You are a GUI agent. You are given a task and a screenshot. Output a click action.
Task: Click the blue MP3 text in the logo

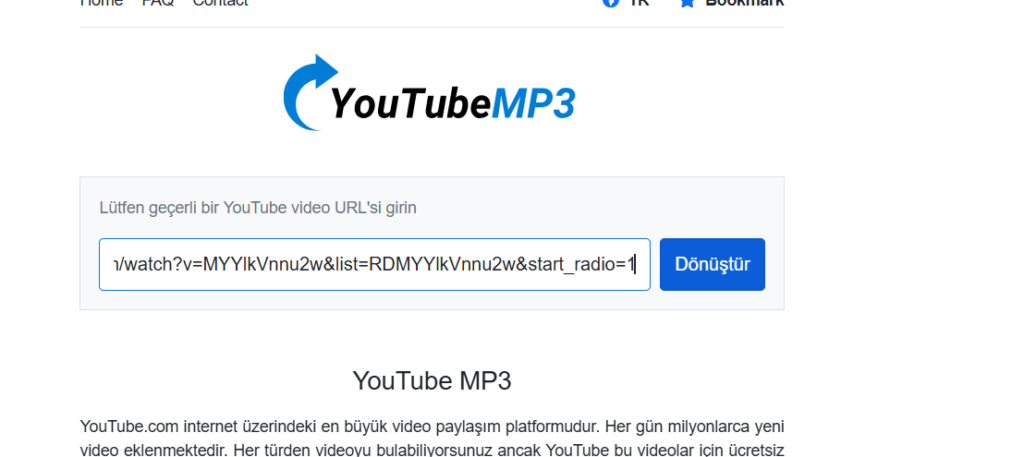[x=534, y=103]
